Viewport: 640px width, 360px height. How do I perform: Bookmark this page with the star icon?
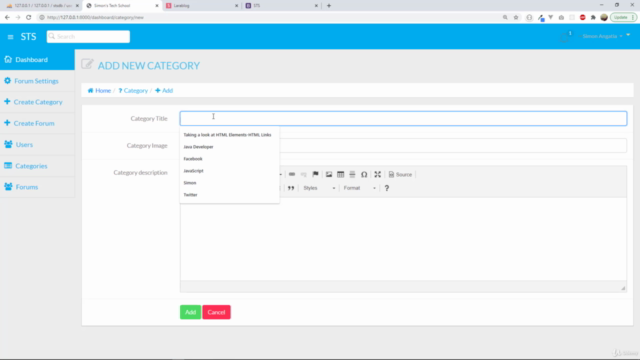coord(516,17)
